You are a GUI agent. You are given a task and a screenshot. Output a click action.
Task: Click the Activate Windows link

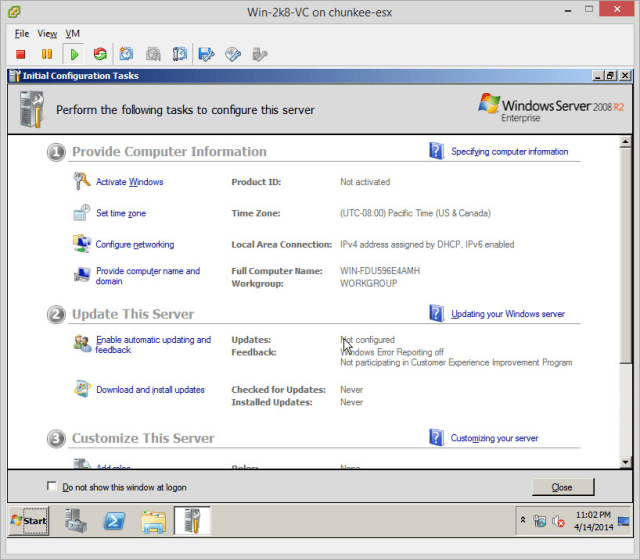tap(129, 182)
